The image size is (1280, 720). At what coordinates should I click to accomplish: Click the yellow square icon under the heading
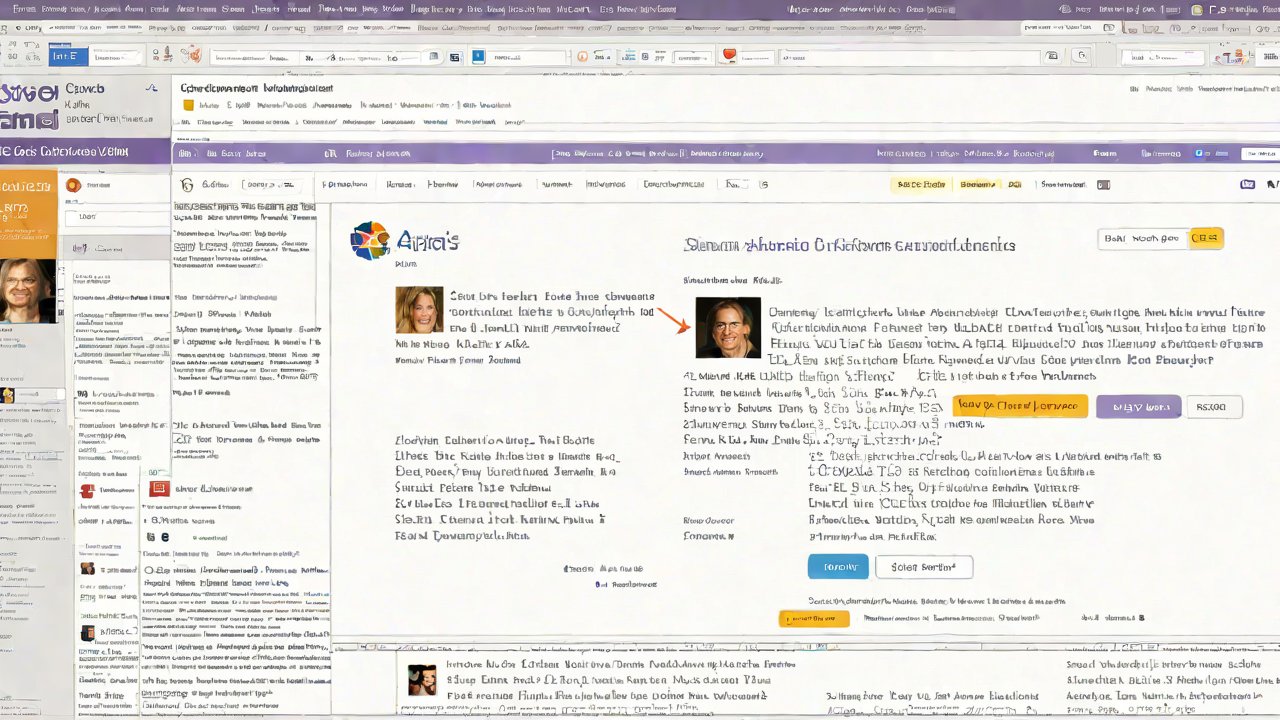[x=187, y=105]
